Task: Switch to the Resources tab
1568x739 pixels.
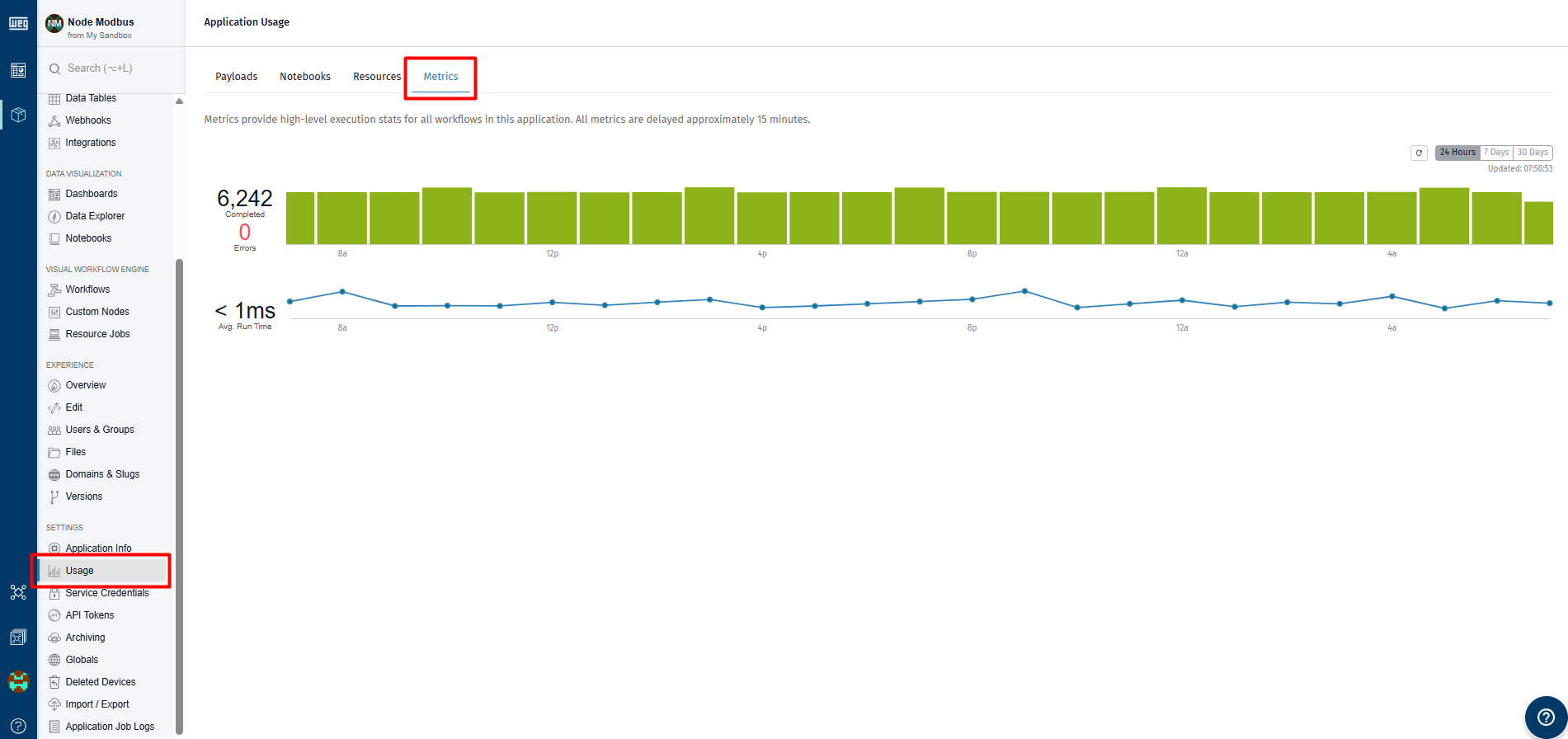Action: click(377, 76)
